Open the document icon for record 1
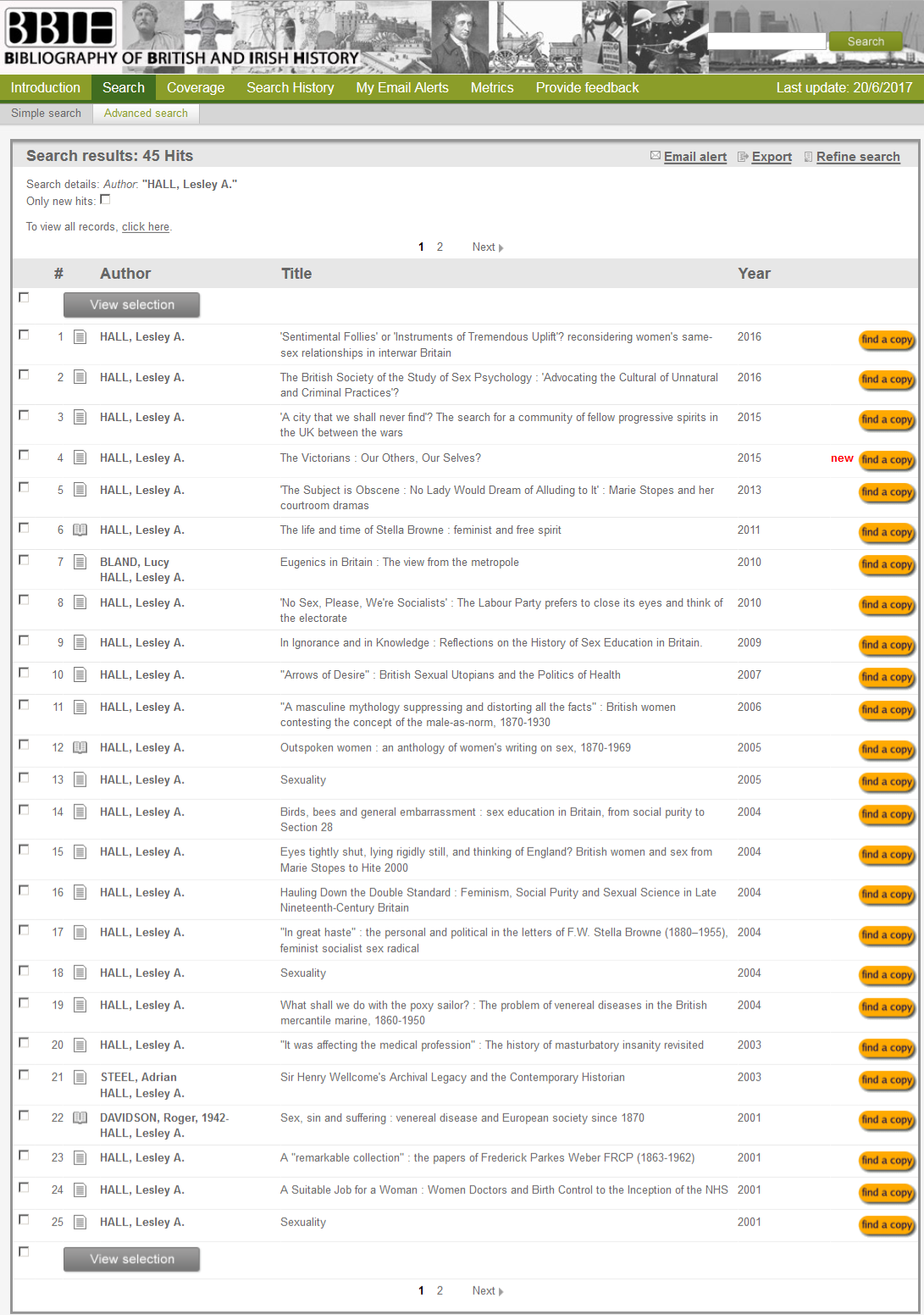Screen dimensions: 924x1315 tap(80, 337)
